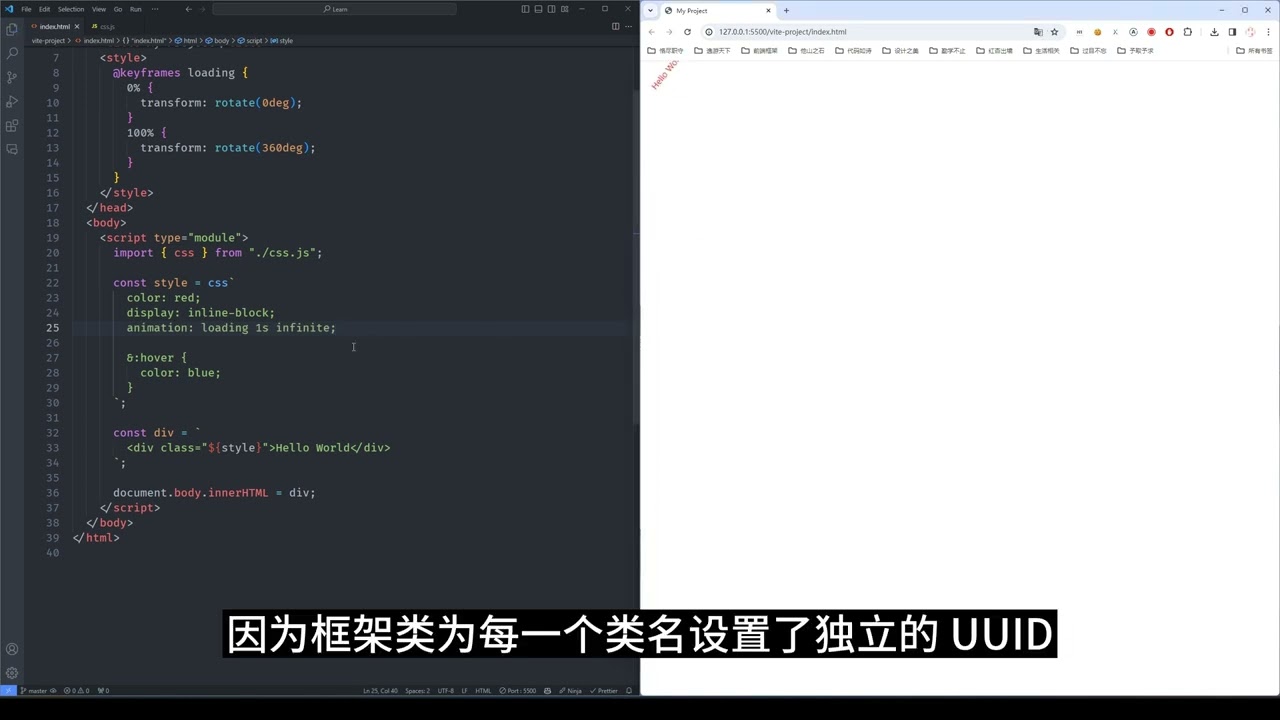The width and height of the screenshot is (1280, 720).
Task: Click the remote window indicator in status bar
Action: click(x=8, y=690)
